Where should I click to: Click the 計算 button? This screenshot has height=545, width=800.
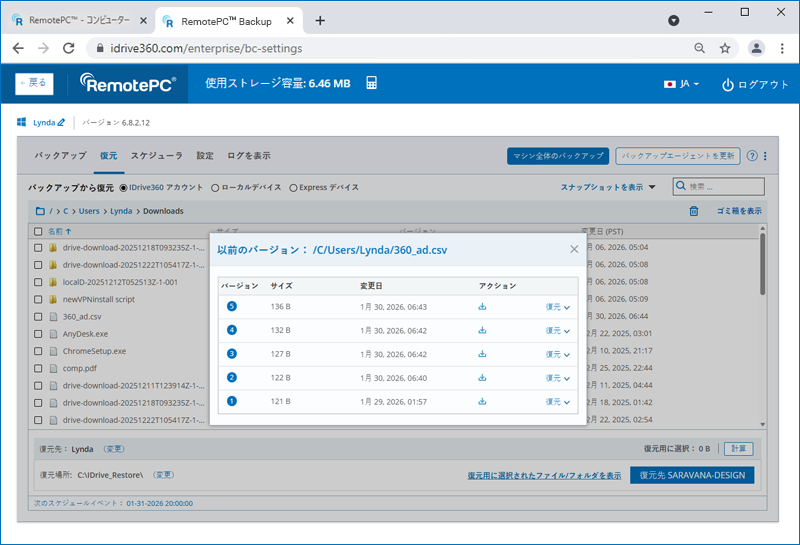tap(738, 449)
